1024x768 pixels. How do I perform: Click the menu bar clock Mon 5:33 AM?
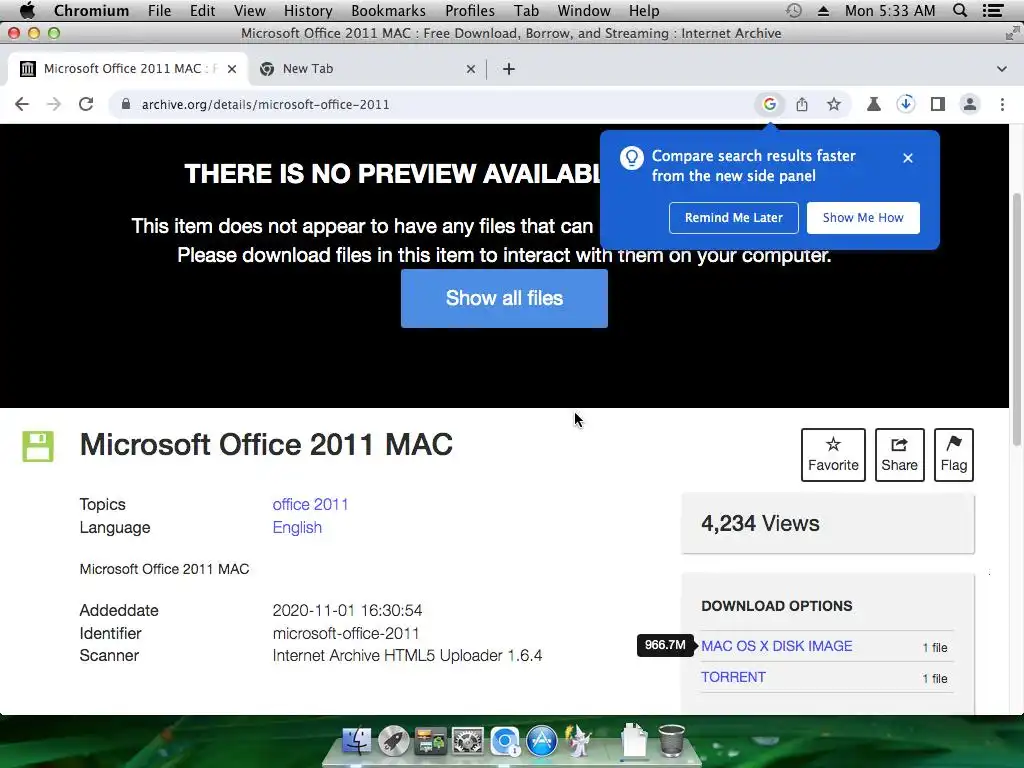889,10
